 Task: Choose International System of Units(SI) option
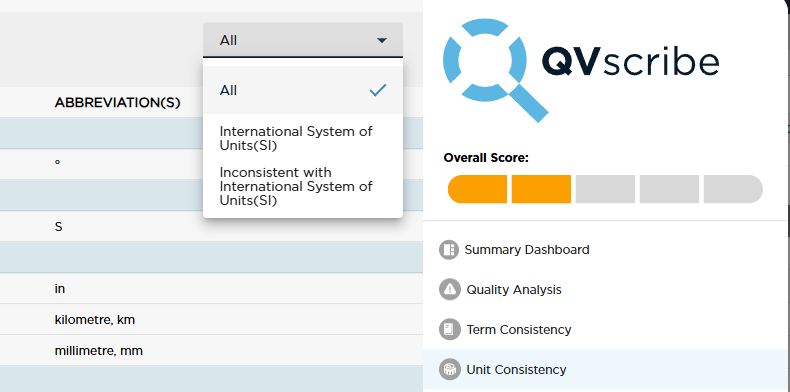coord(303,139)
